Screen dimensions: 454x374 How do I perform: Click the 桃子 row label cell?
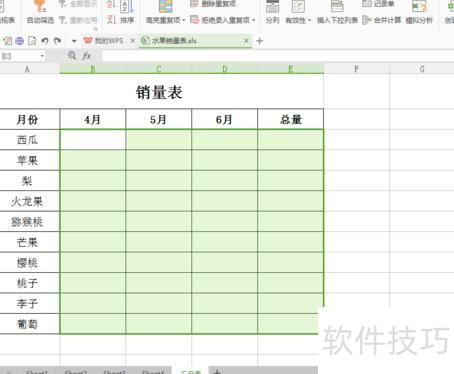click(29, 283)
